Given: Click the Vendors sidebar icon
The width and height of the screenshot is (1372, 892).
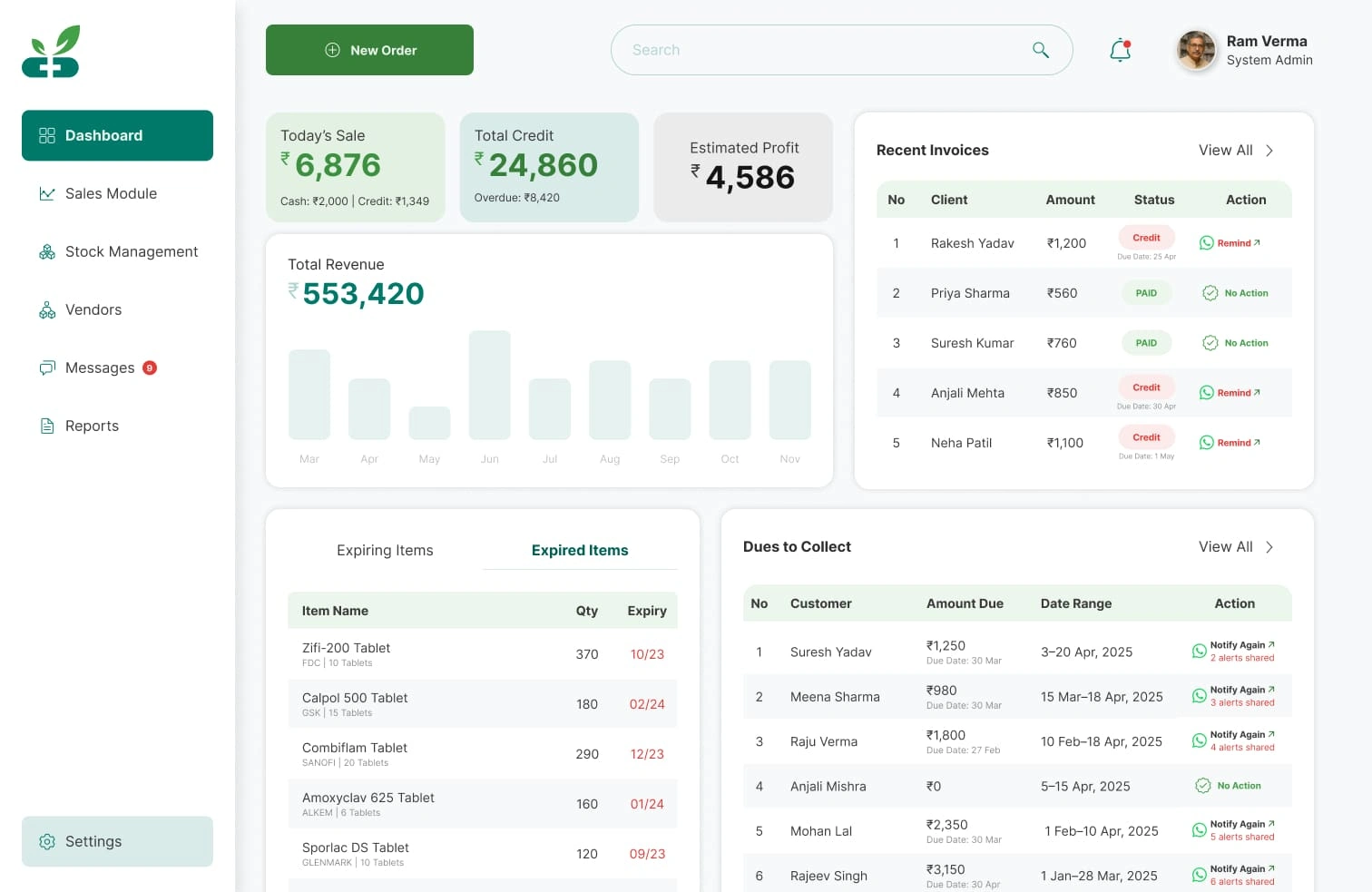Looking at the screenshot, I should coord(47,309).
